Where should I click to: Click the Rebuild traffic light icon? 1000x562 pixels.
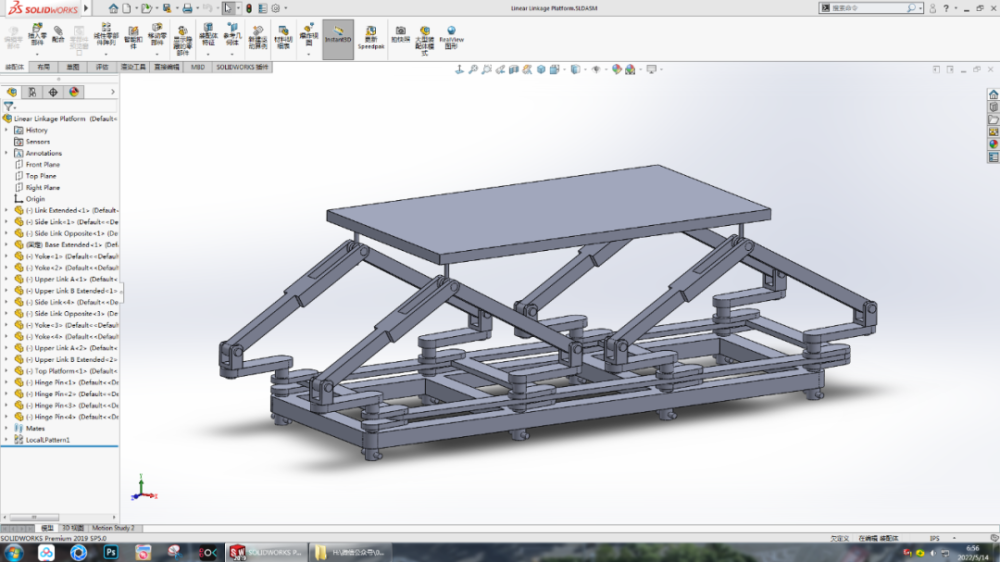tap(249, 8)
